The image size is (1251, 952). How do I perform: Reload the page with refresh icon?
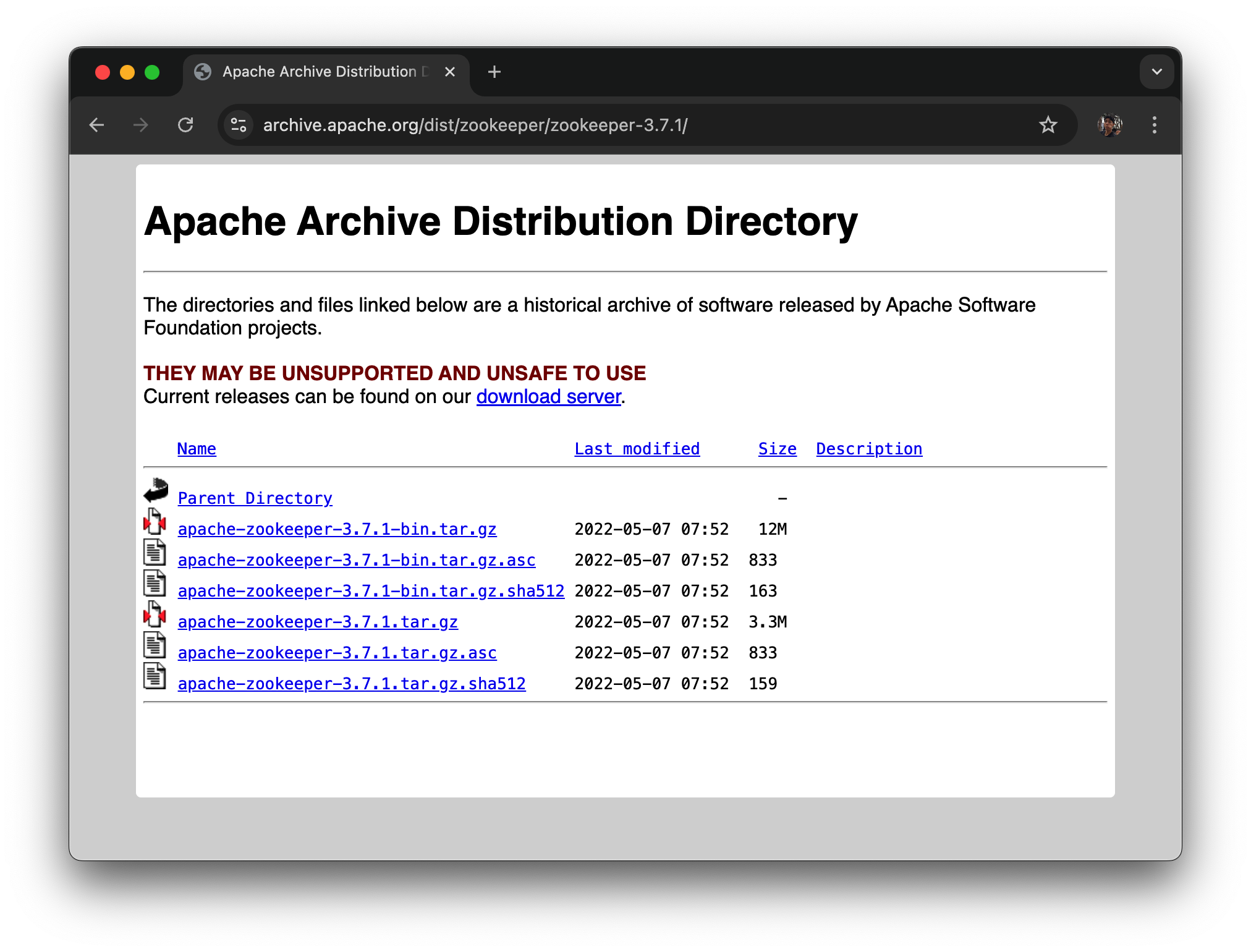click(185, 125)
